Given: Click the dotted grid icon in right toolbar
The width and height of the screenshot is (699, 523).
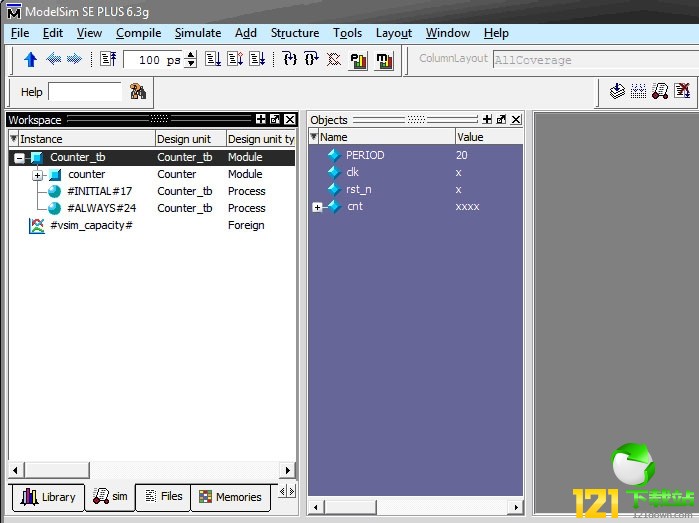Looking at the screenshot, I should [x=638, y=91].
